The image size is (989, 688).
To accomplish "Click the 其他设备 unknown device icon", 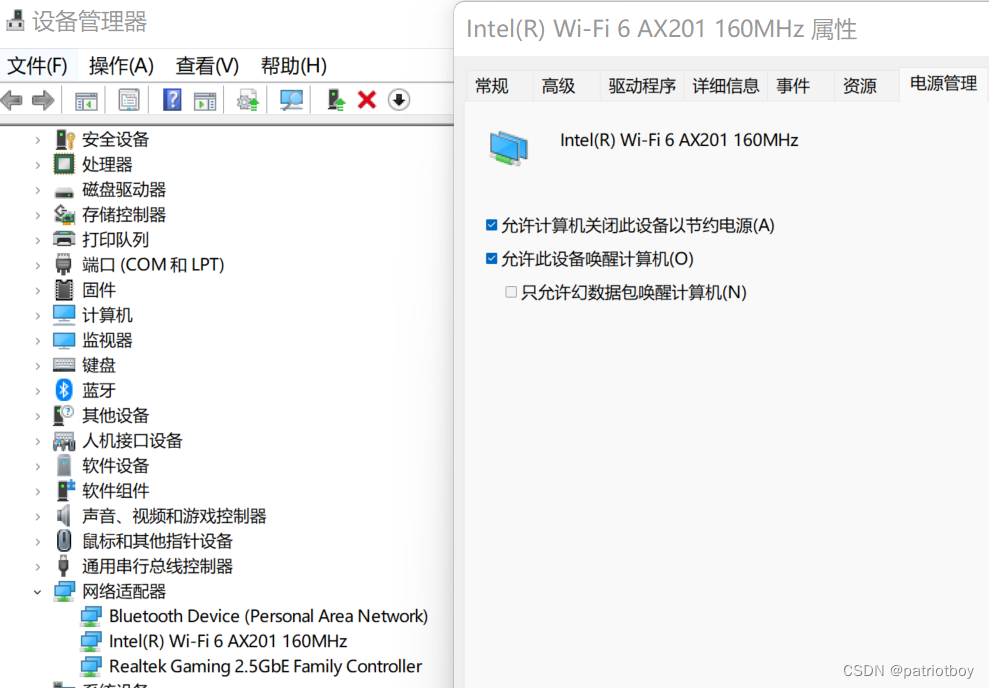I will (x=64, y=415).
